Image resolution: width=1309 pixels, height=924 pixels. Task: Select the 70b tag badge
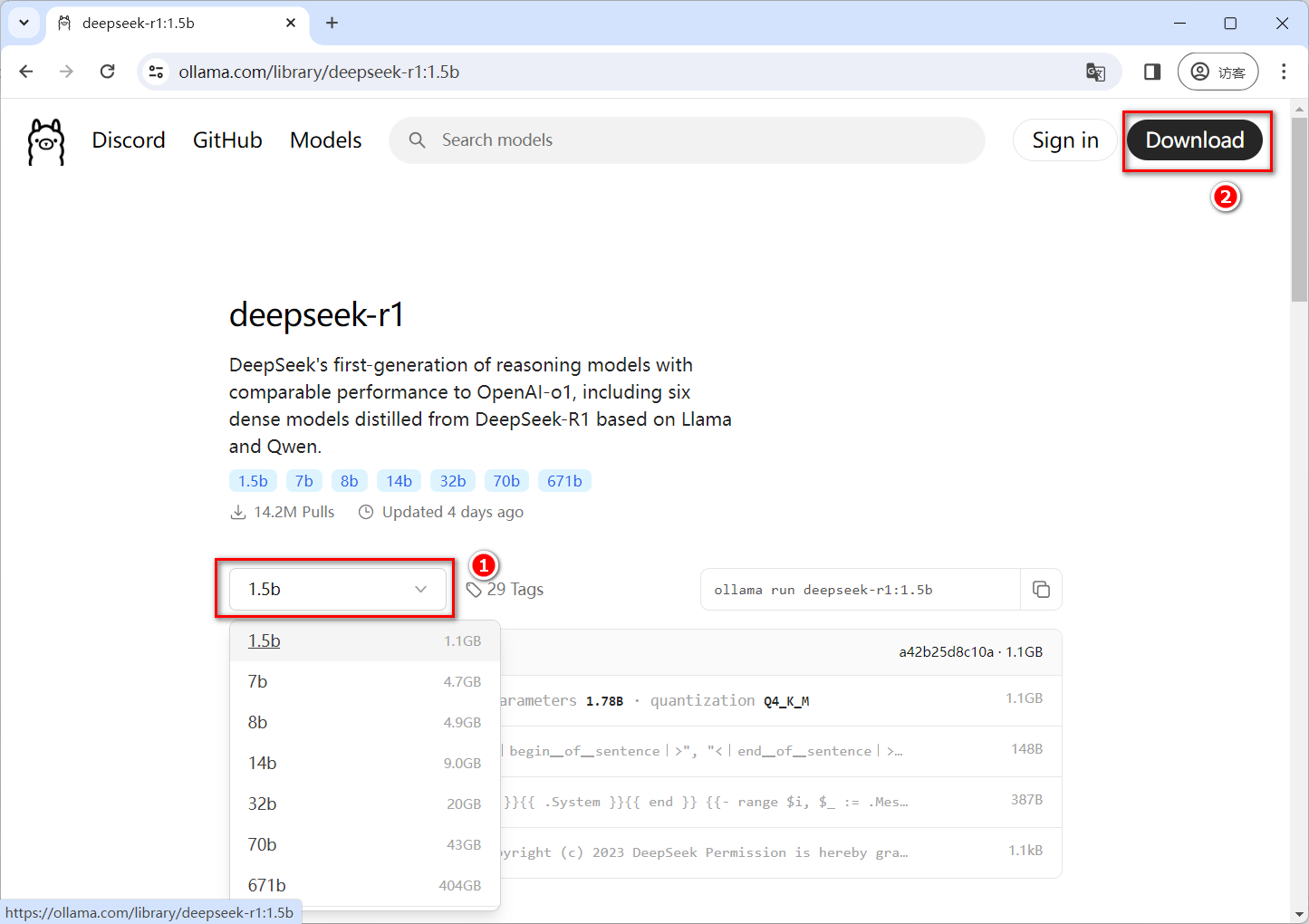click(506, 481)
